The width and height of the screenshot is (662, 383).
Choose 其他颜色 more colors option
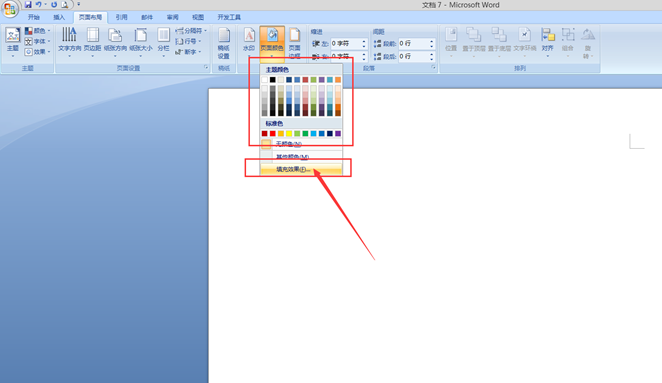click(x=301, y=157)
